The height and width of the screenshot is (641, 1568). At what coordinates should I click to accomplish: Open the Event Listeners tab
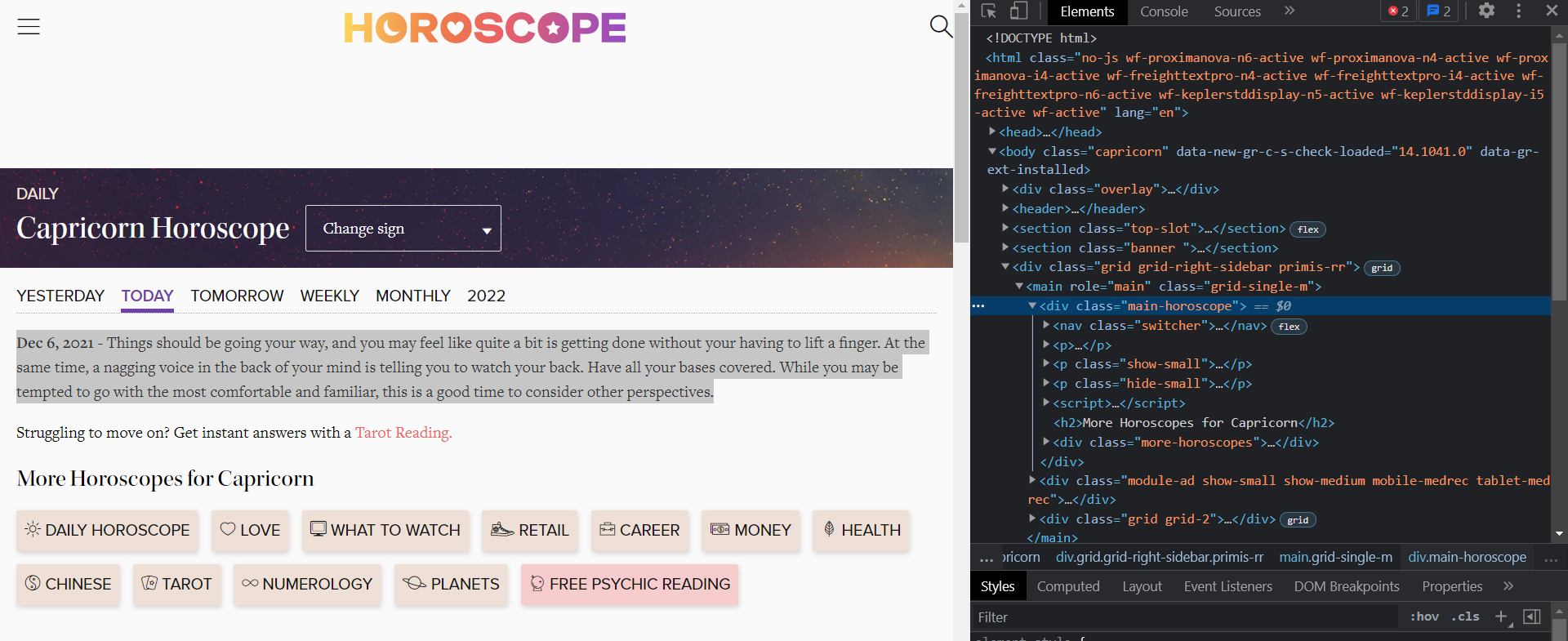coord(1228,586)
